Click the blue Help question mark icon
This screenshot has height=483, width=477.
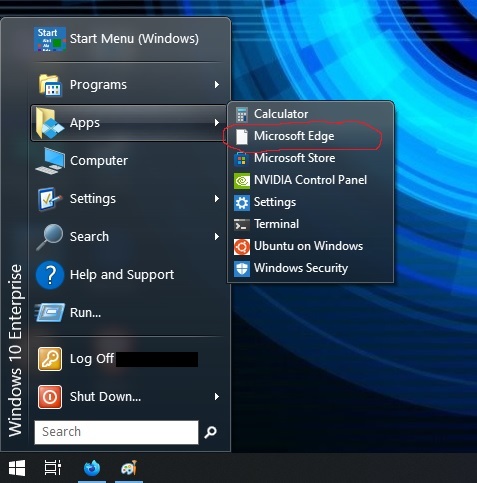[50, 275]
